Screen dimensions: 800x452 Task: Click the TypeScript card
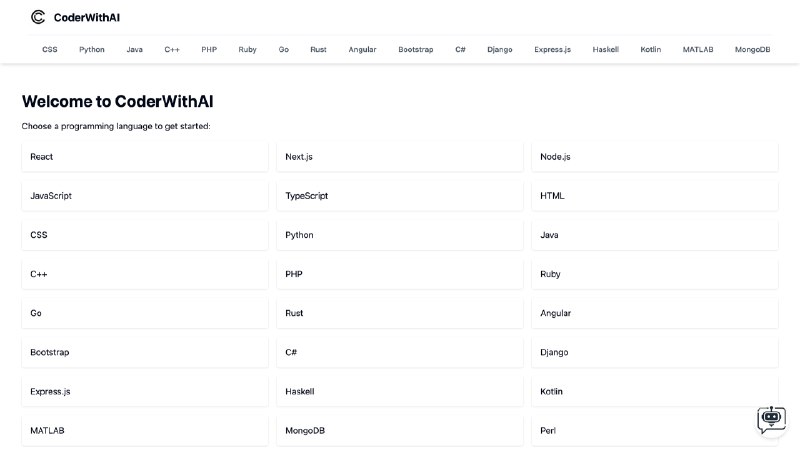[x=399, y=196]
